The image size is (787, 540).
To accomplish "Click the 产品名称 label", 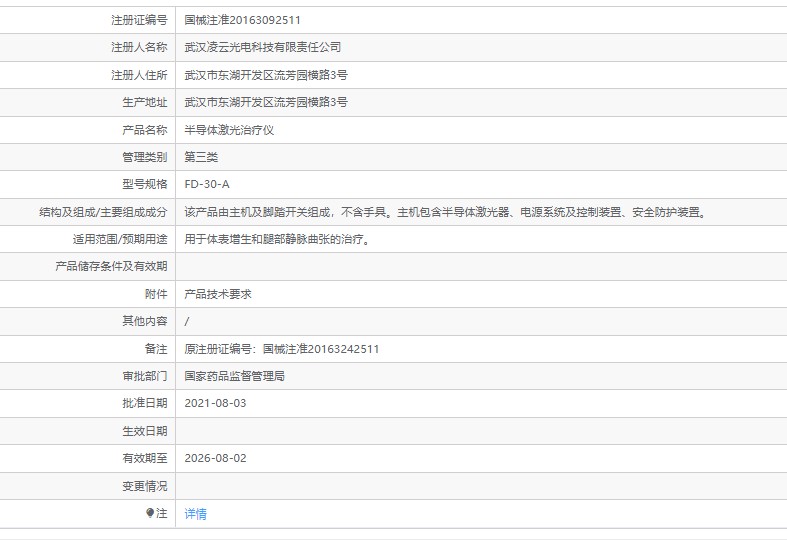I will (x=145, y=130).
